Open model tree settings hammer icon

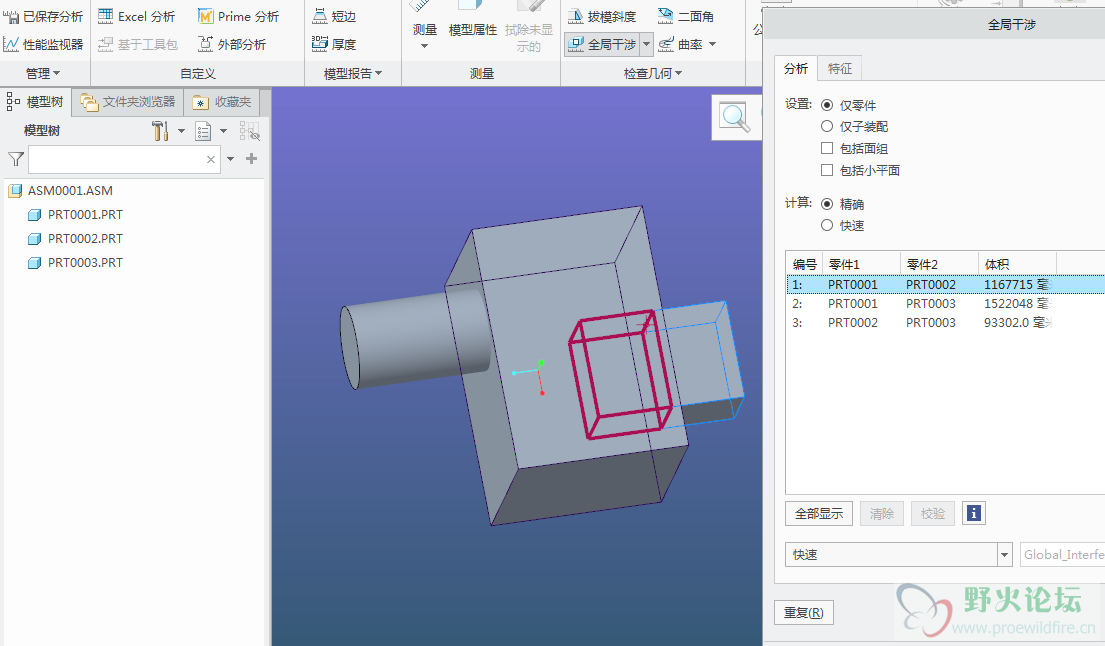click(x=160, y=131)
